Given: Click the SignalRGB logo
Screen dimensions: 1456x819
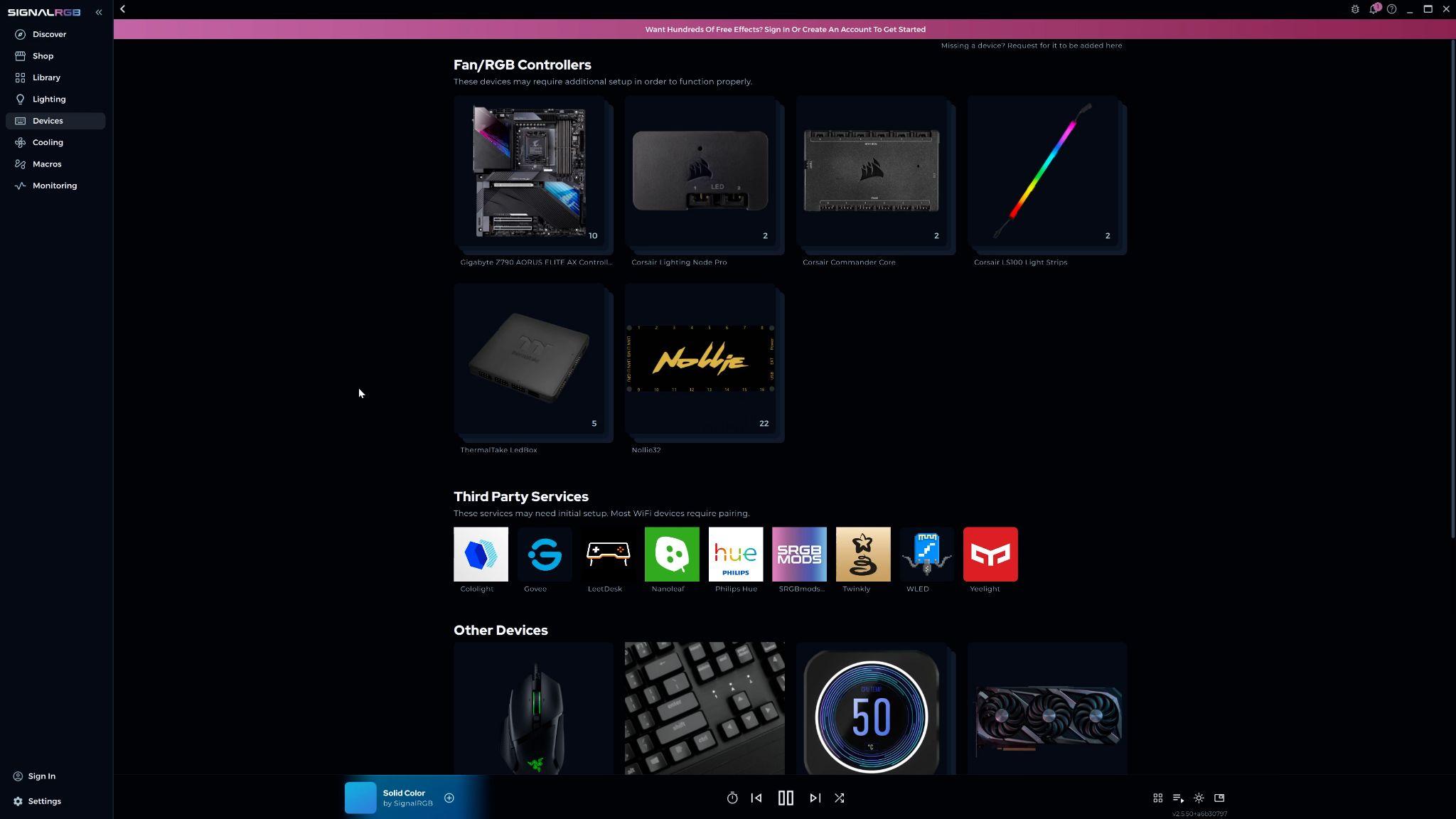Looking at the screenshot, I should 44,12.
